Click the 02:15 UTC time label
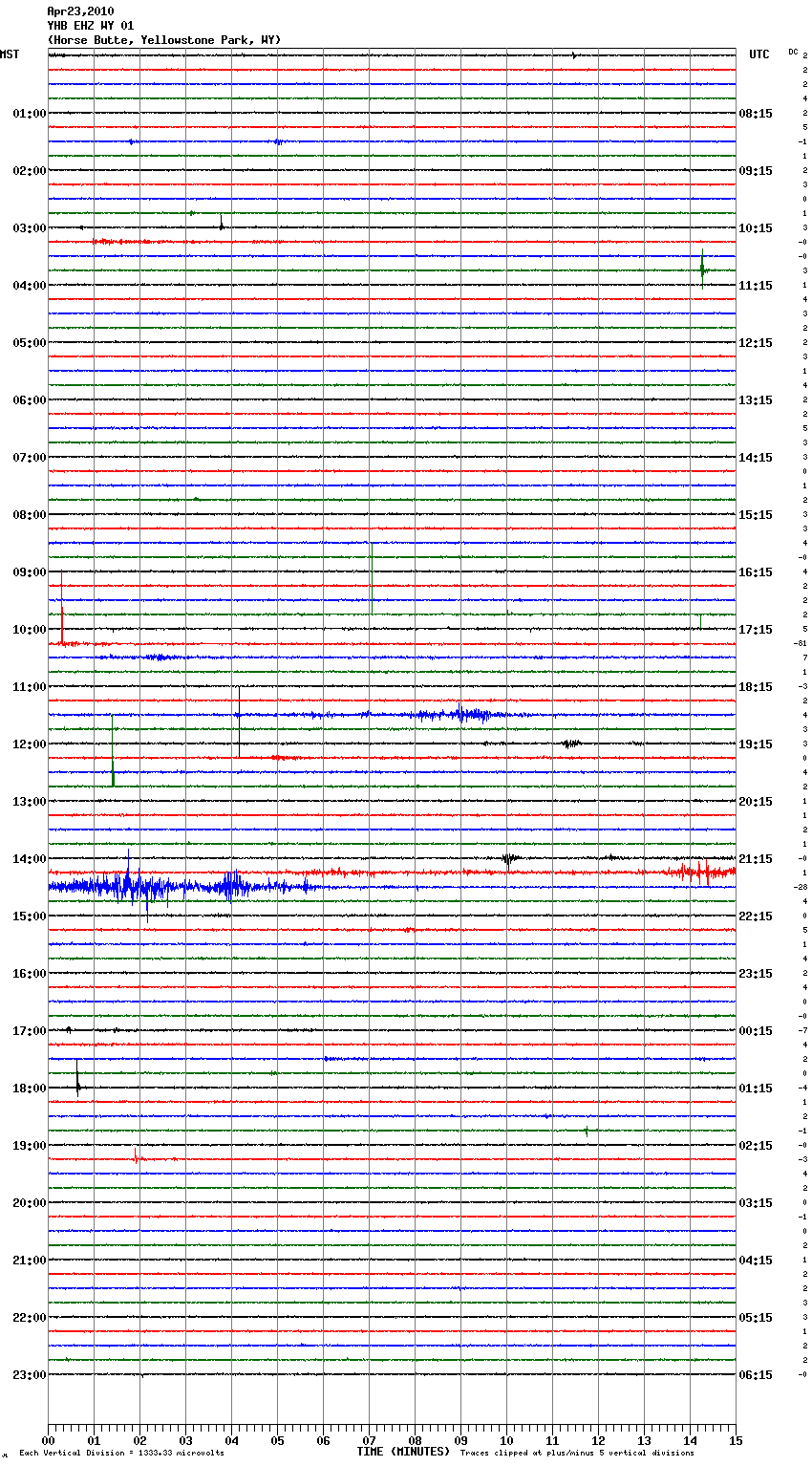Screen dimensions: 812x1466 click(x=756, y=1145)
